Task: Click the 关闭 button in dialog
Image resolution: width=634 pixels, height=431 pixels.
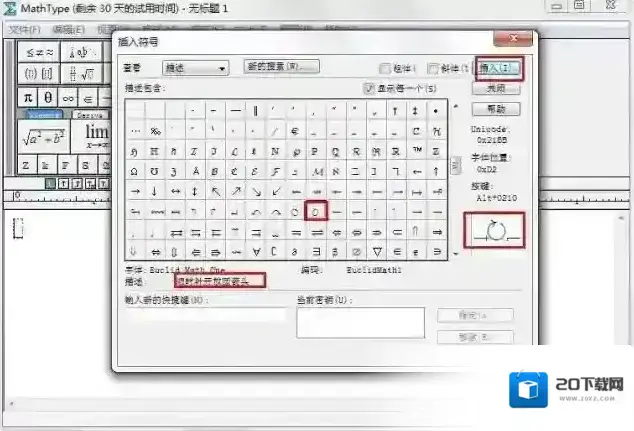Action: click(496, 89)
